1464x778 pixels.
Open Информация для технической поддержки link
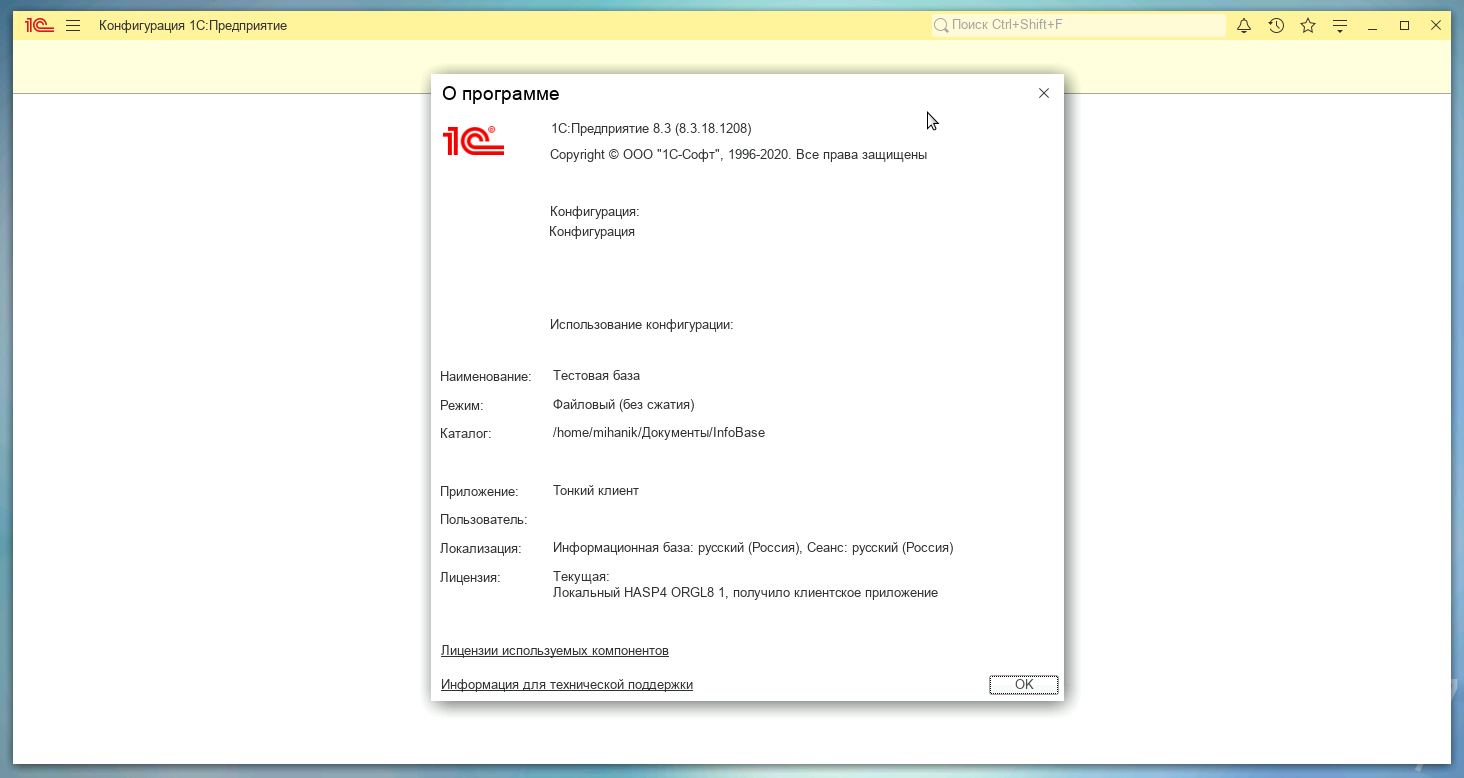[567, 685]
